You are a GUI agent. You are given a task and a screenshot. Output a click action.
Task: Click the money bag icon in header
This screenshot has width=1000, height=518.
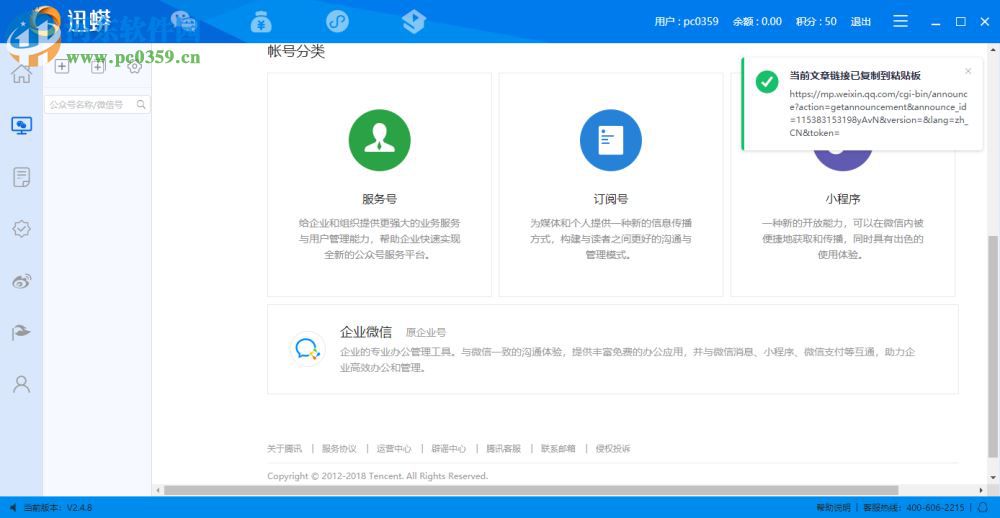261,22
